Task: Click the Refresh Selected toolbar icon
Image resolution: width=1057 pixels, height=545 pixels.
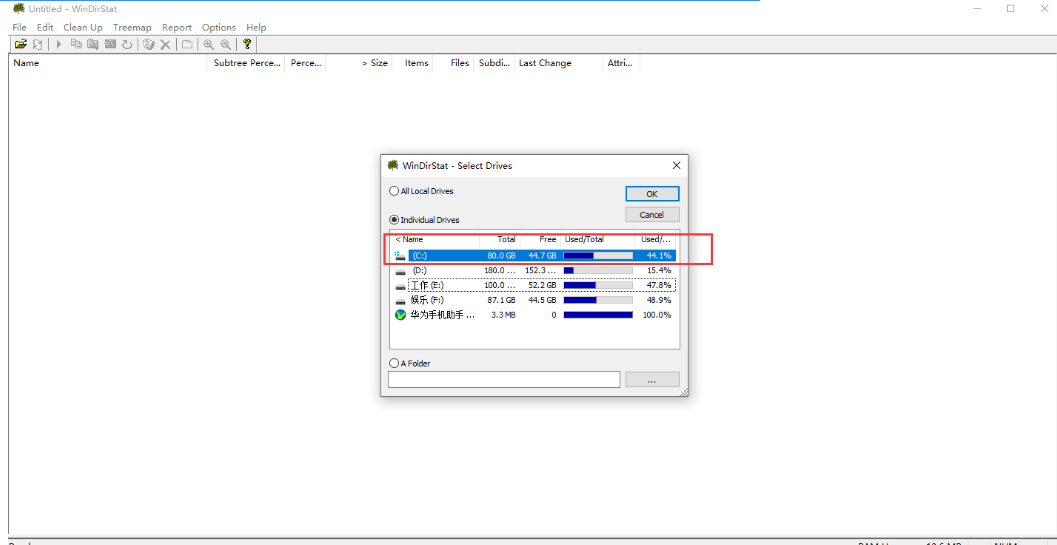Action: [127, 44]
